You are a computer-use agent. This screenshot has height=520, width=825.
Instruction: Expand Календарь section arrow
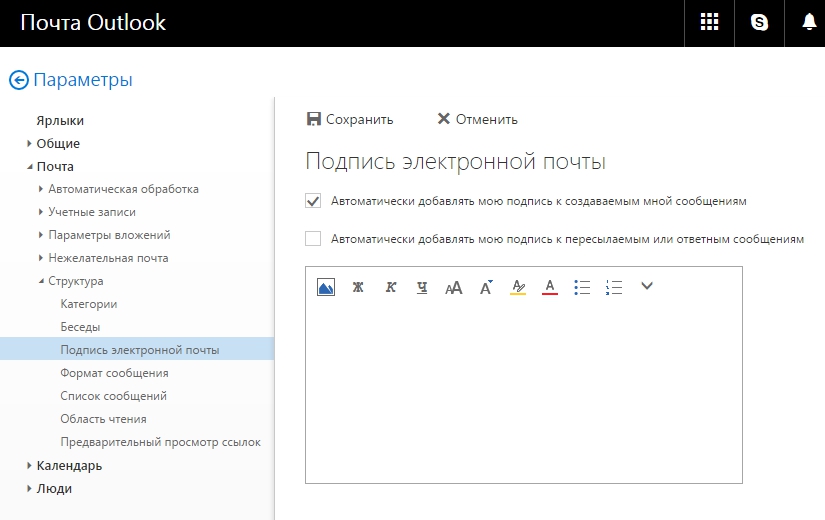point(29,465)
